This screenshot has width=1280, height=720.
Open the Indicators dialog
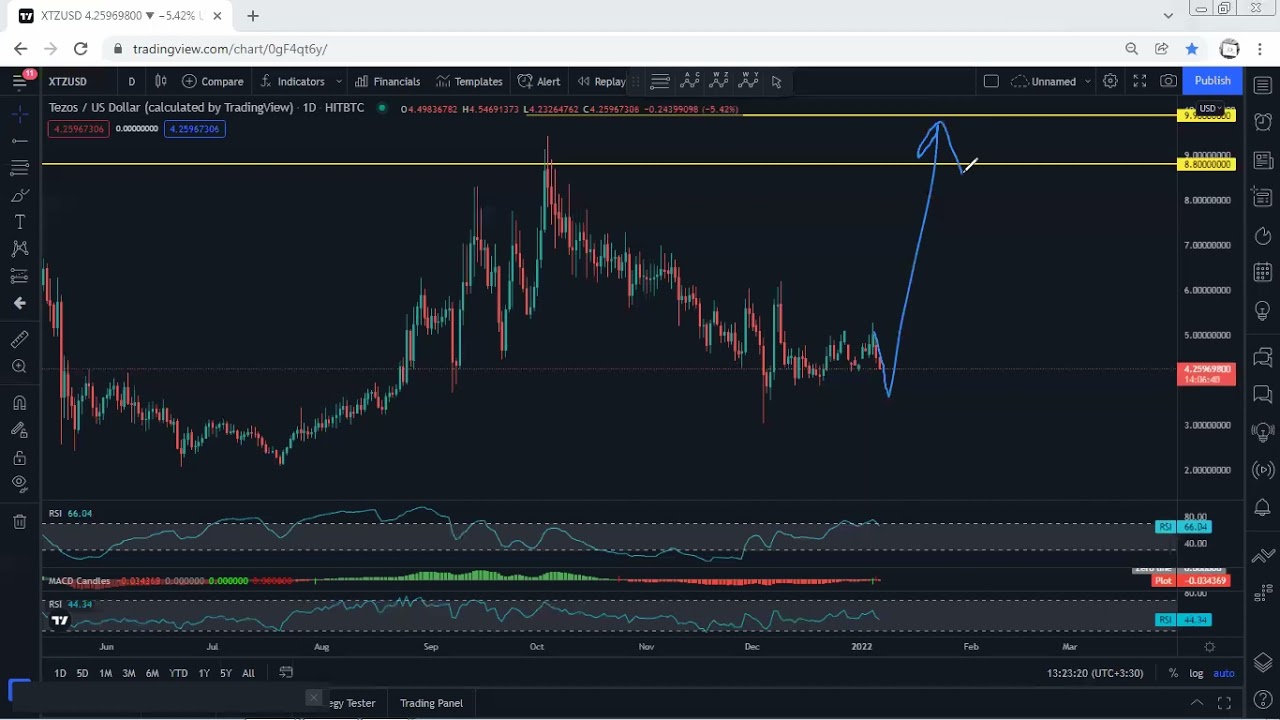click(292, 81)
